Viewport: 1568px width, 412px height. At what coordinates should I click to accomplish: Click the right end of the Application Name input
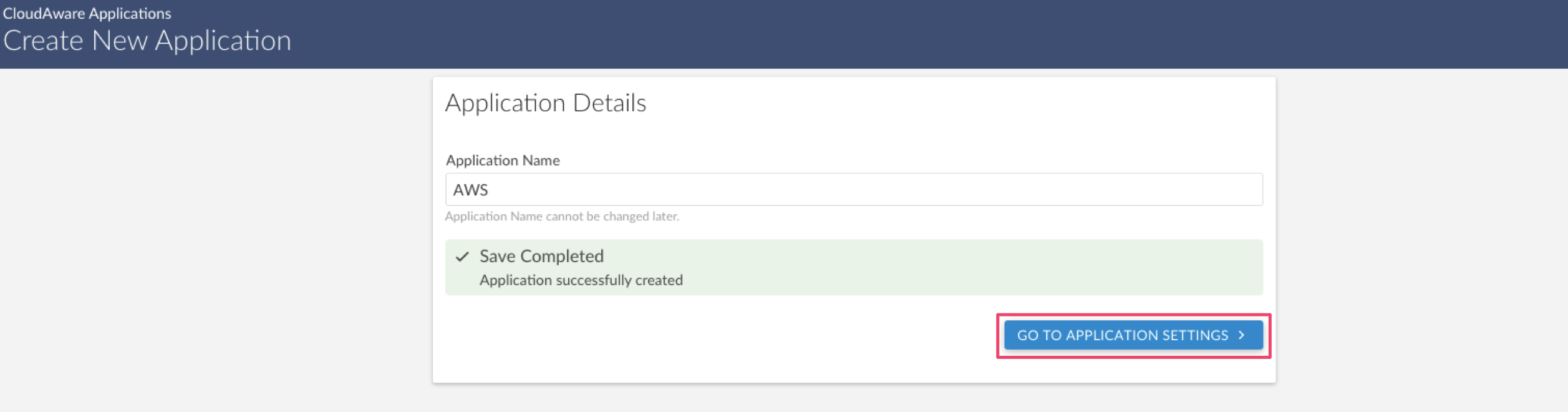click(1241, 189)
